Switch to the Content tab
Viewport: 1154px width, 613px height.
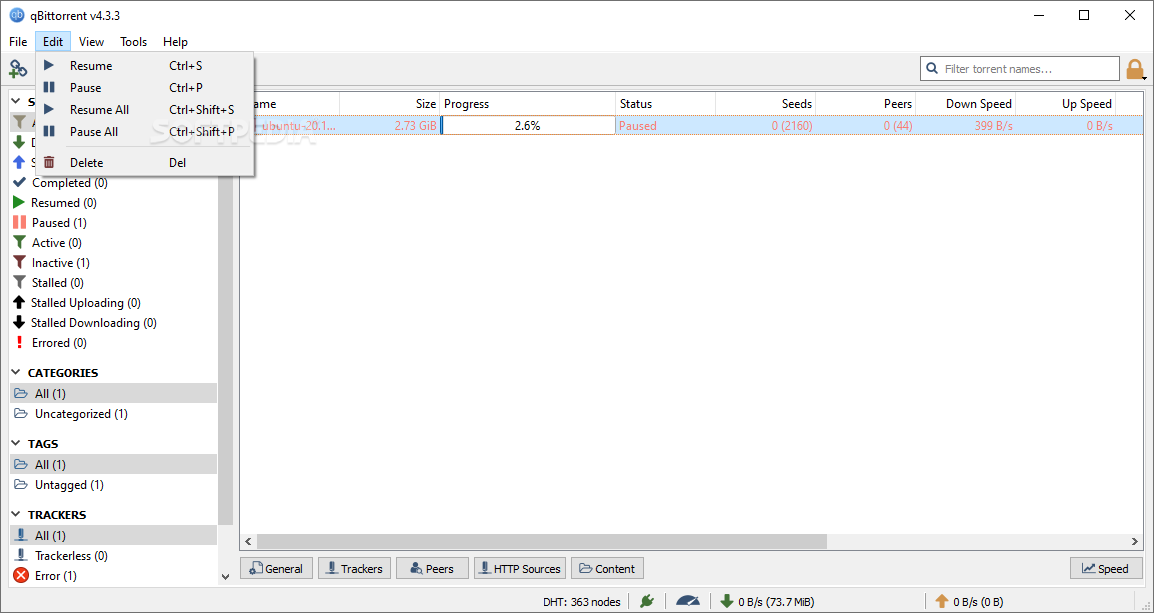(607, 568)
